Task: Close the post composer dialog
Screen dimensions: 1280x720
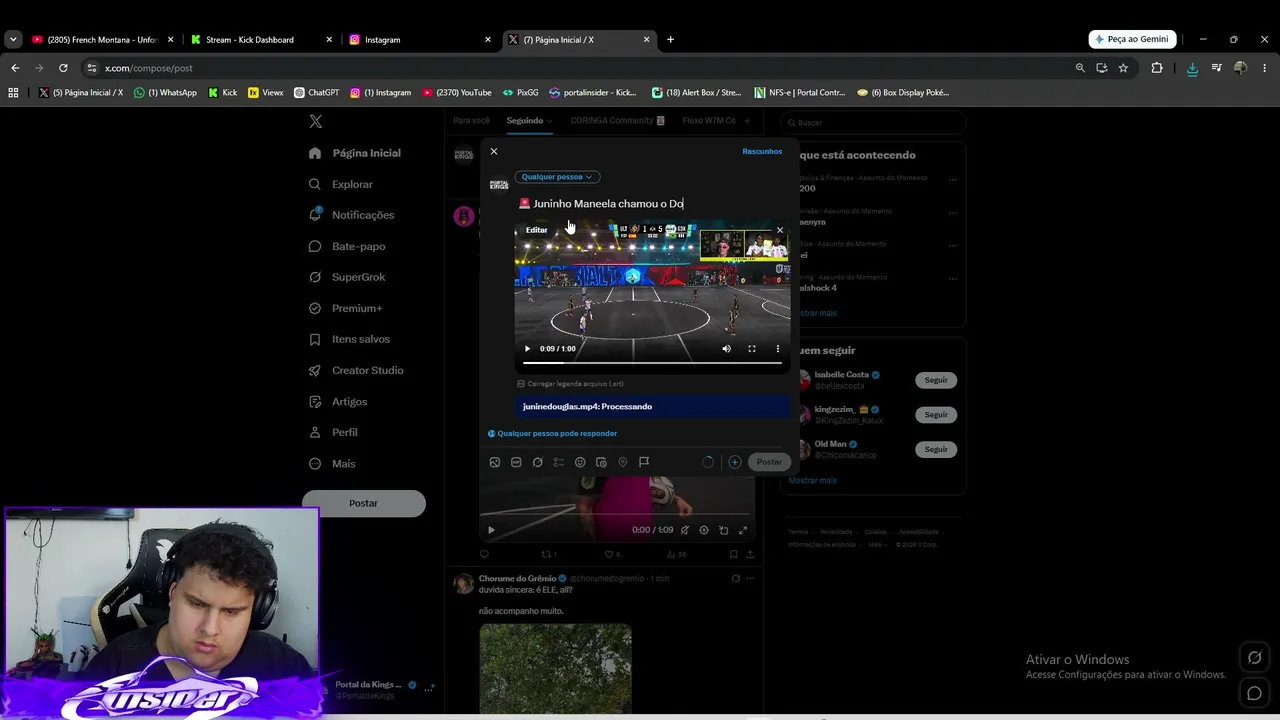Action: (x=493, y=151)
